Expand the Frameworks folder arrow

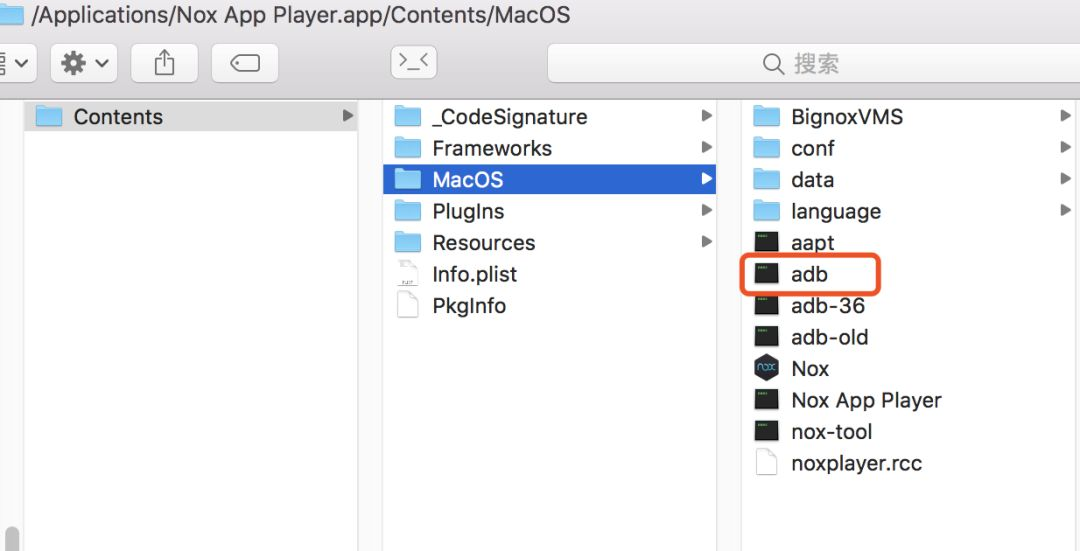pyautogui.click(x=706, y=147)
